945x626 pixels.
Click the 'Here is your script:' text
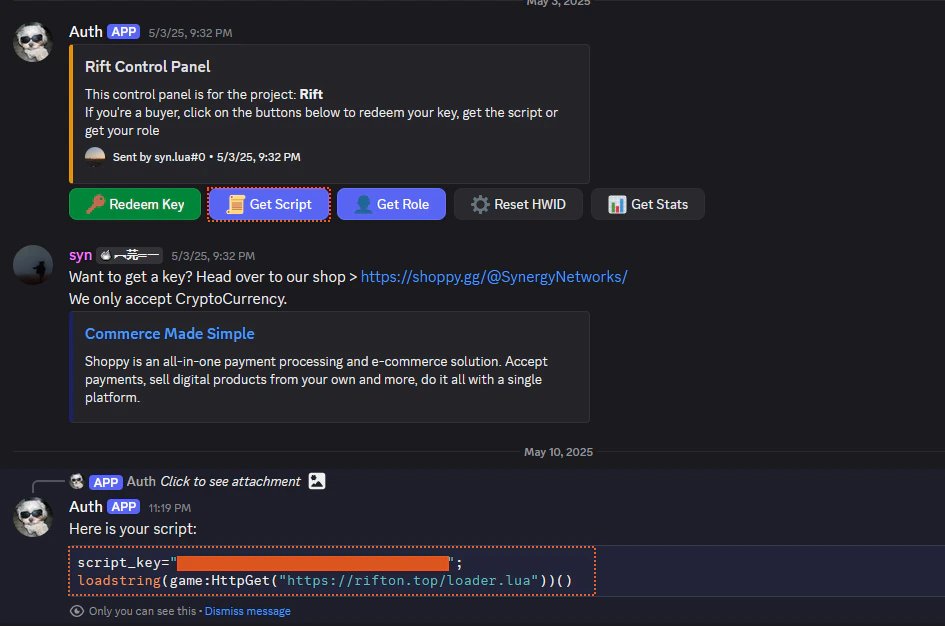[133, 529]
